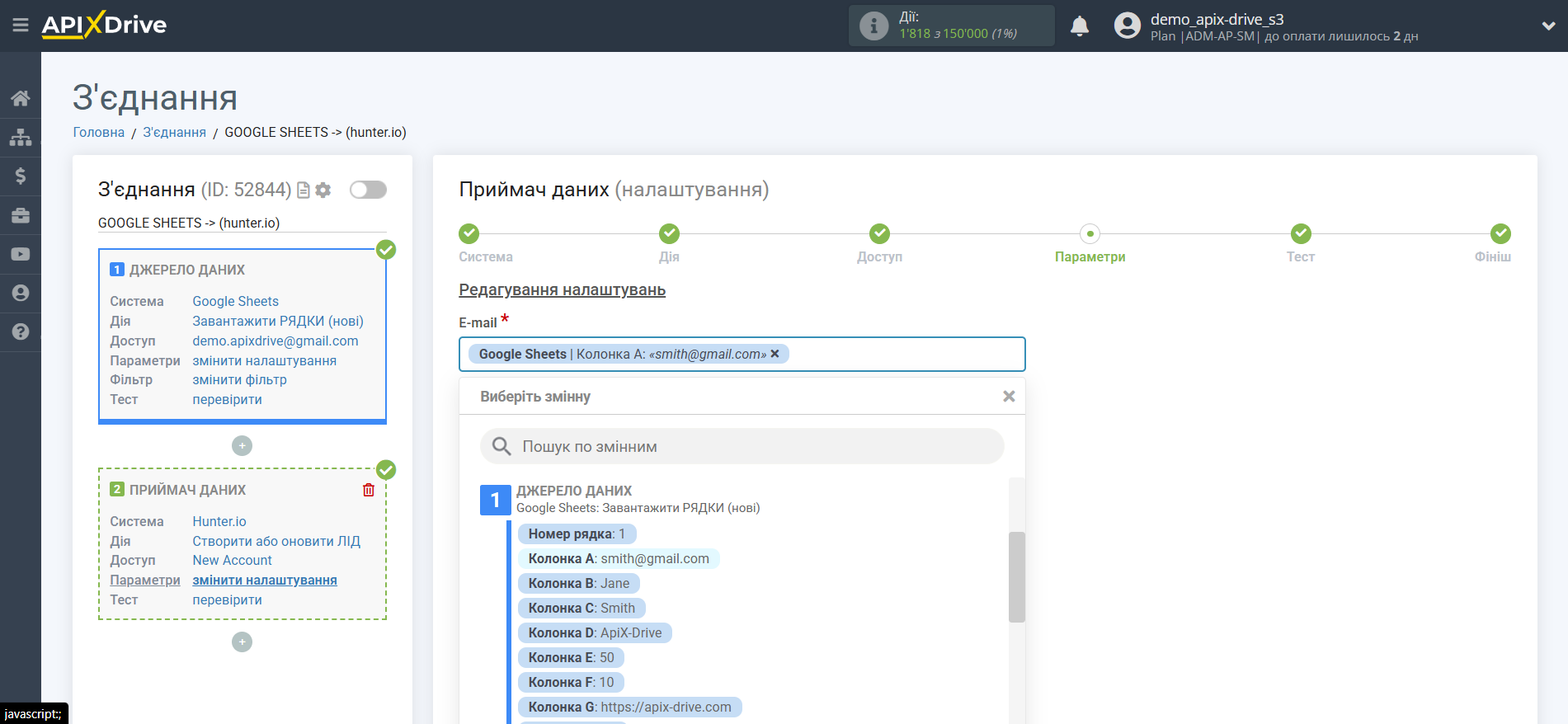Open the Hunter.io system link
Screen dimensions: 1568x724
pyautogui.click(x=219, y=521)
